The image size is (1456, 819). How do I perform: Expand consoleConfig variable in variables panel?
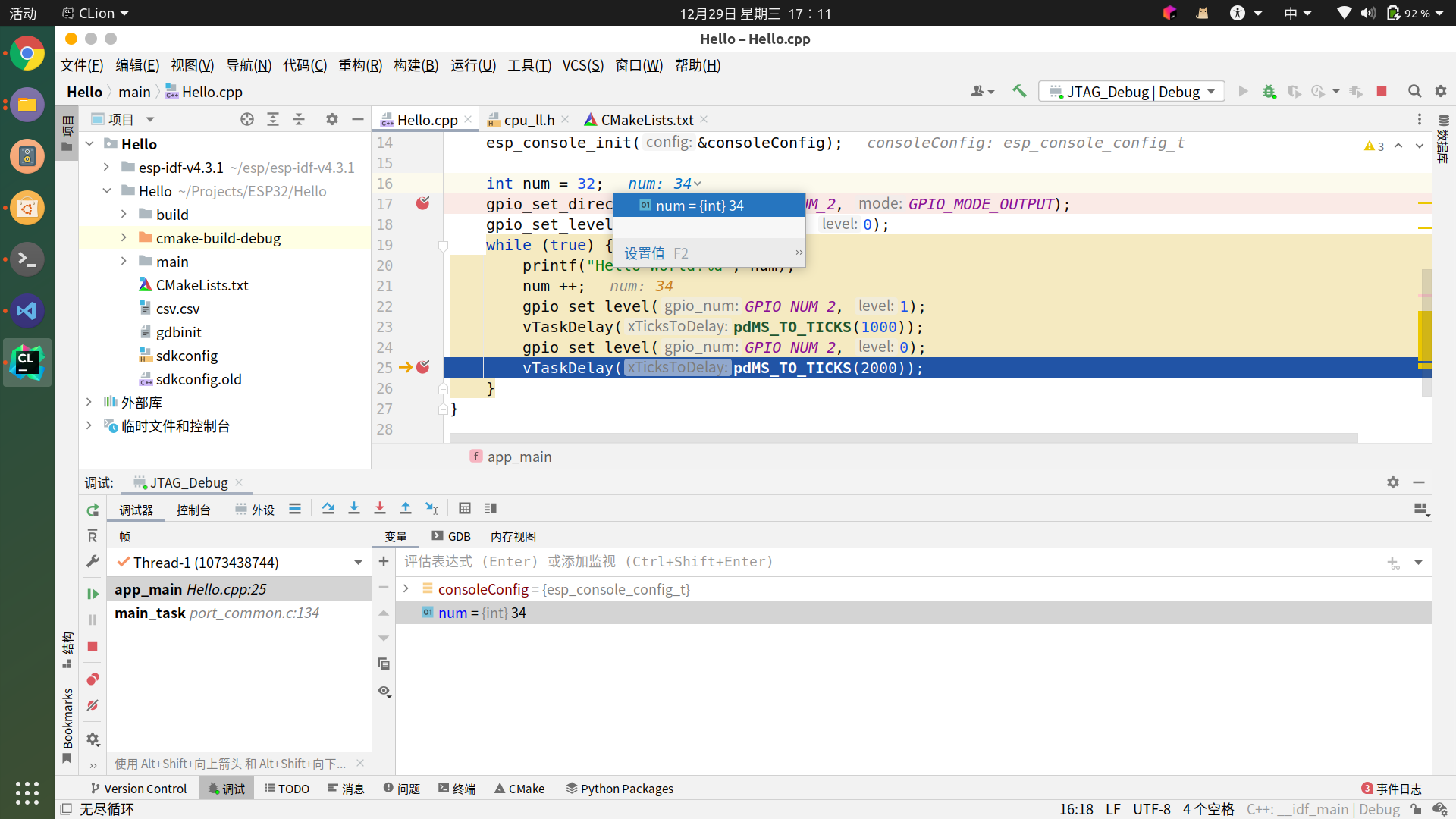(x=406, y=588)
